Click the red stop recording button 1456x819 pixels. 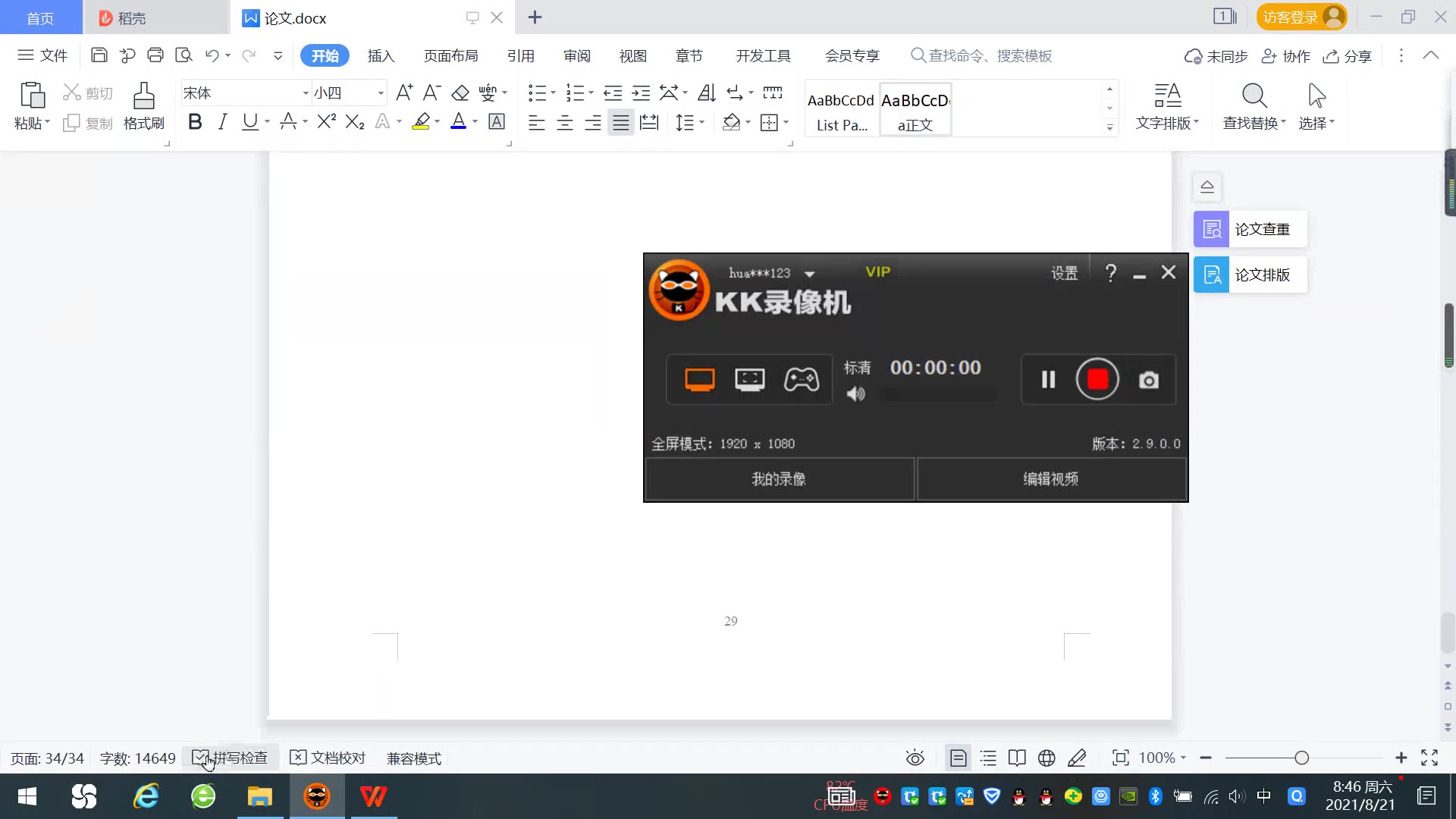(1097, 379)
